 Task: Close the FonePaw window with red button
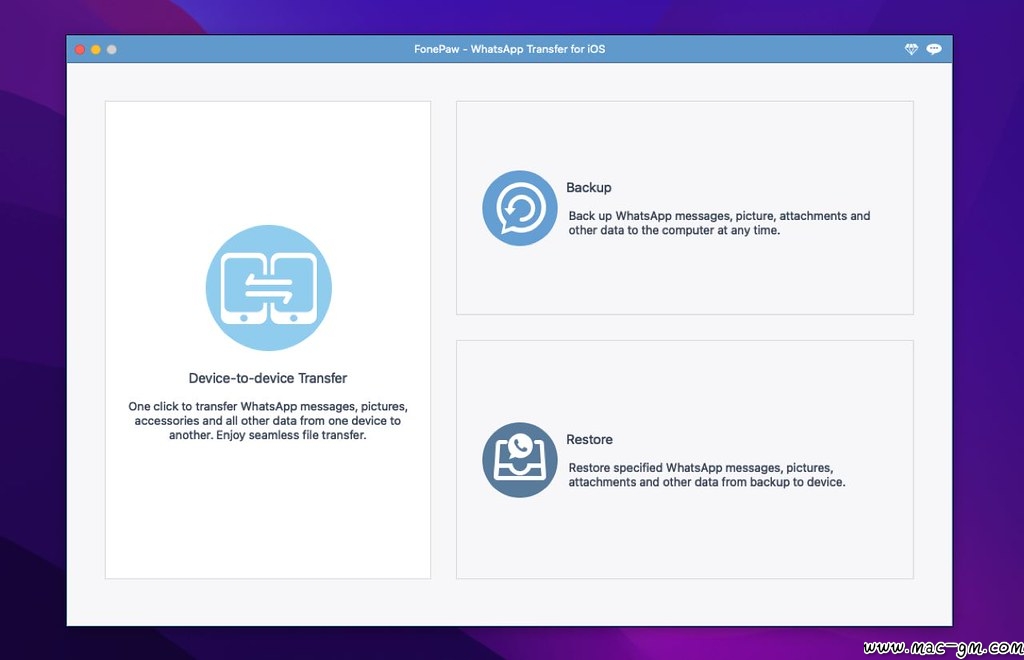pos(80,50)
